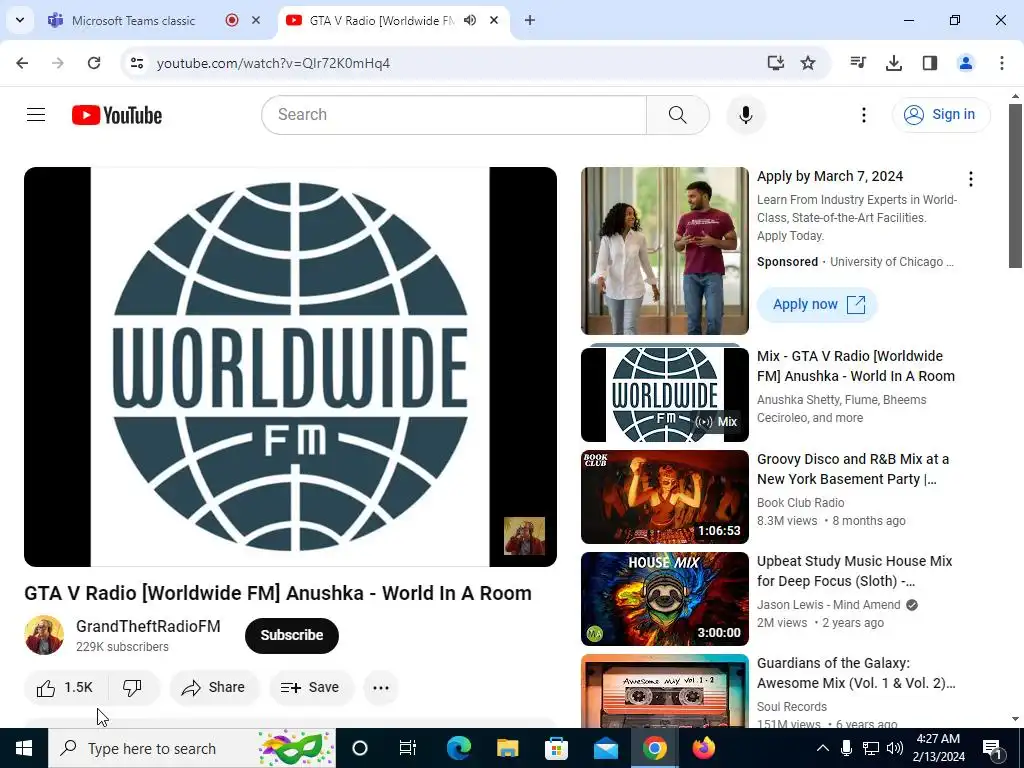Open Chrome three-dot menu

(x=1002, y=63)
